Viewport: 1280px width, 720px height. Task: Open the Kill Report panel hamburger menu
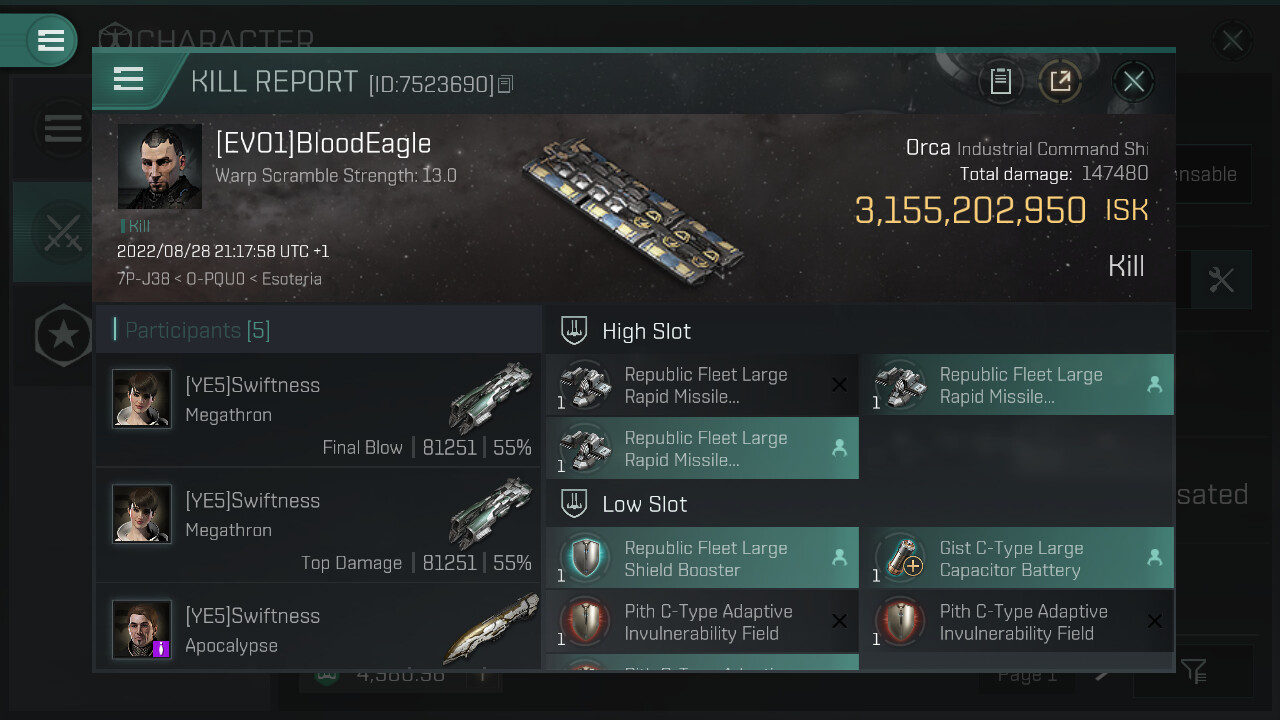coord(129,79)
